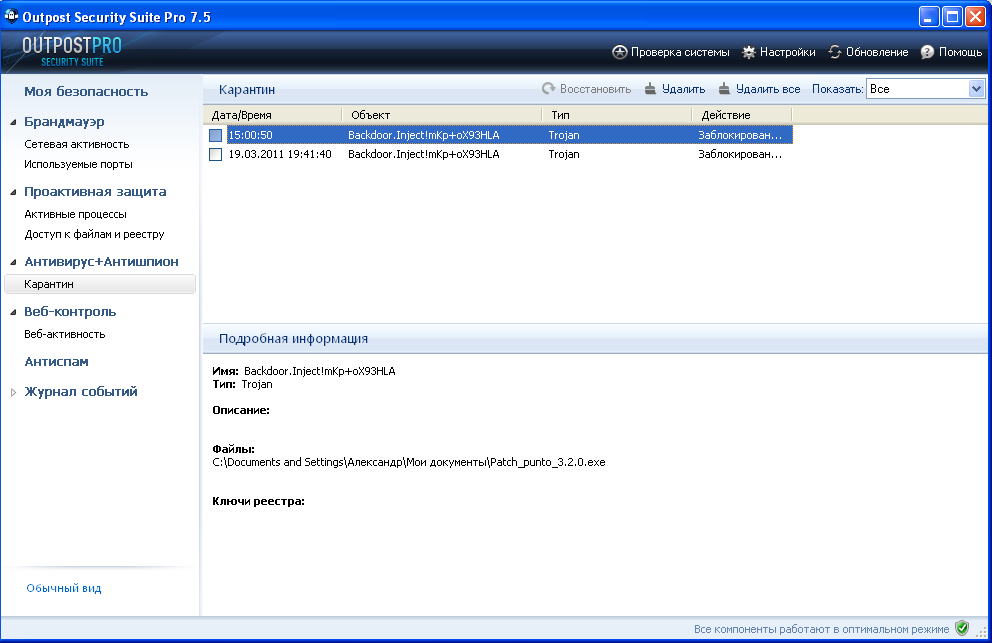Collapse the Антивирус+Антишпион section triangle

click(13, 262)
